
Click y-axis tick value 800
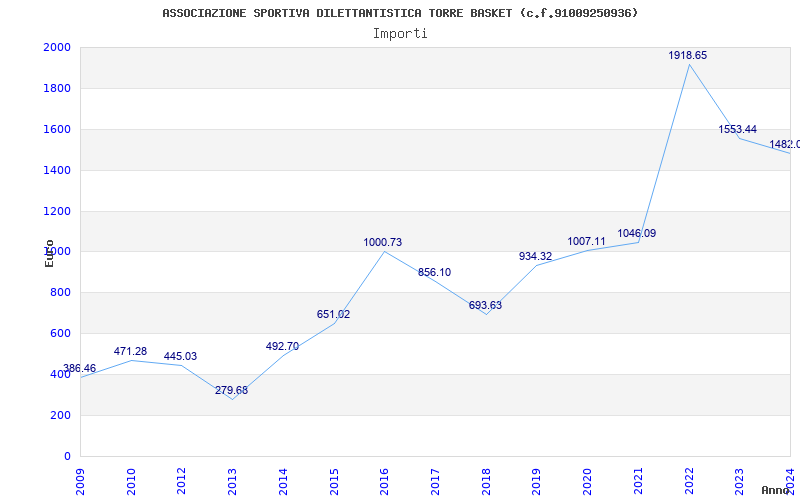pos(60,293)
